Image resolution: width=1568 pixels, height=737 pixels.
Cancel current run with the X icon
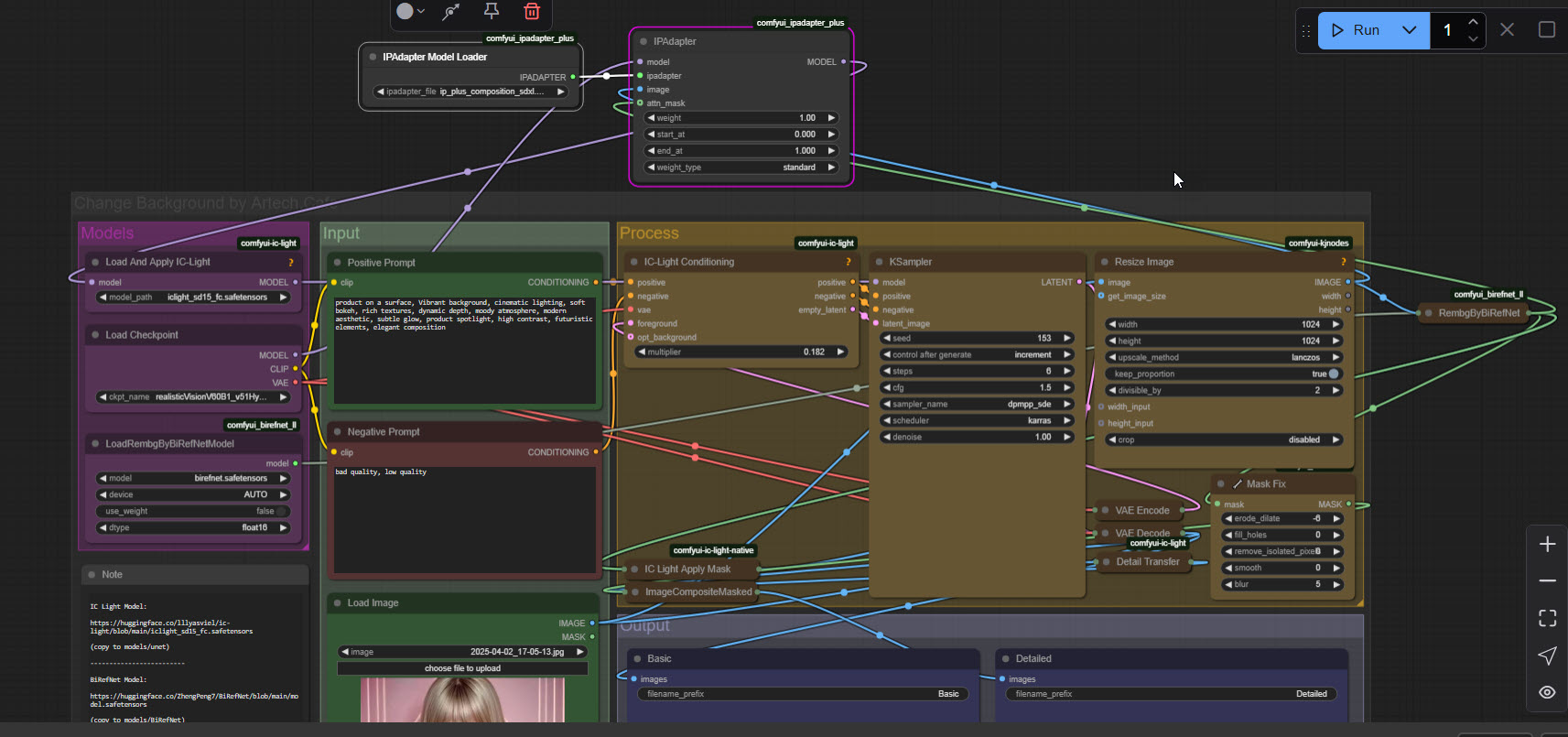click(1507, 30)
